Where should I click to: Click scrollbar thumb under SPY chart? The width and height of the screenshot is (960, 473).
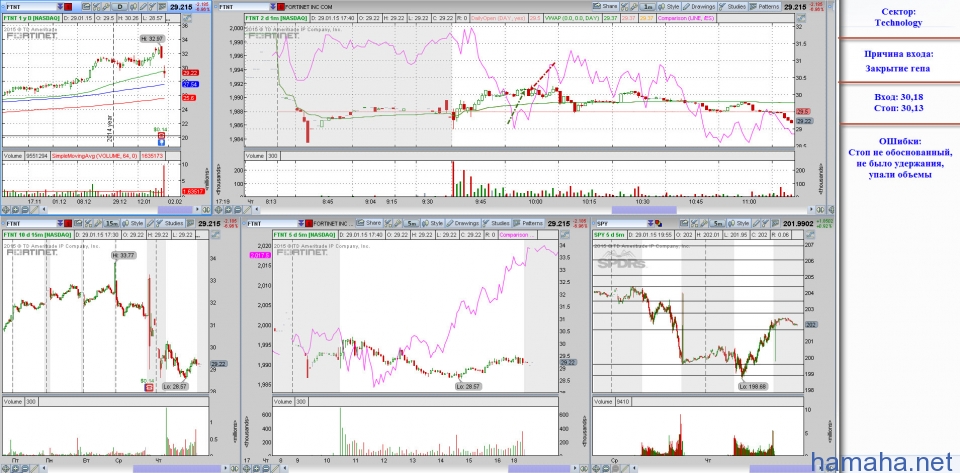point(780,469)
